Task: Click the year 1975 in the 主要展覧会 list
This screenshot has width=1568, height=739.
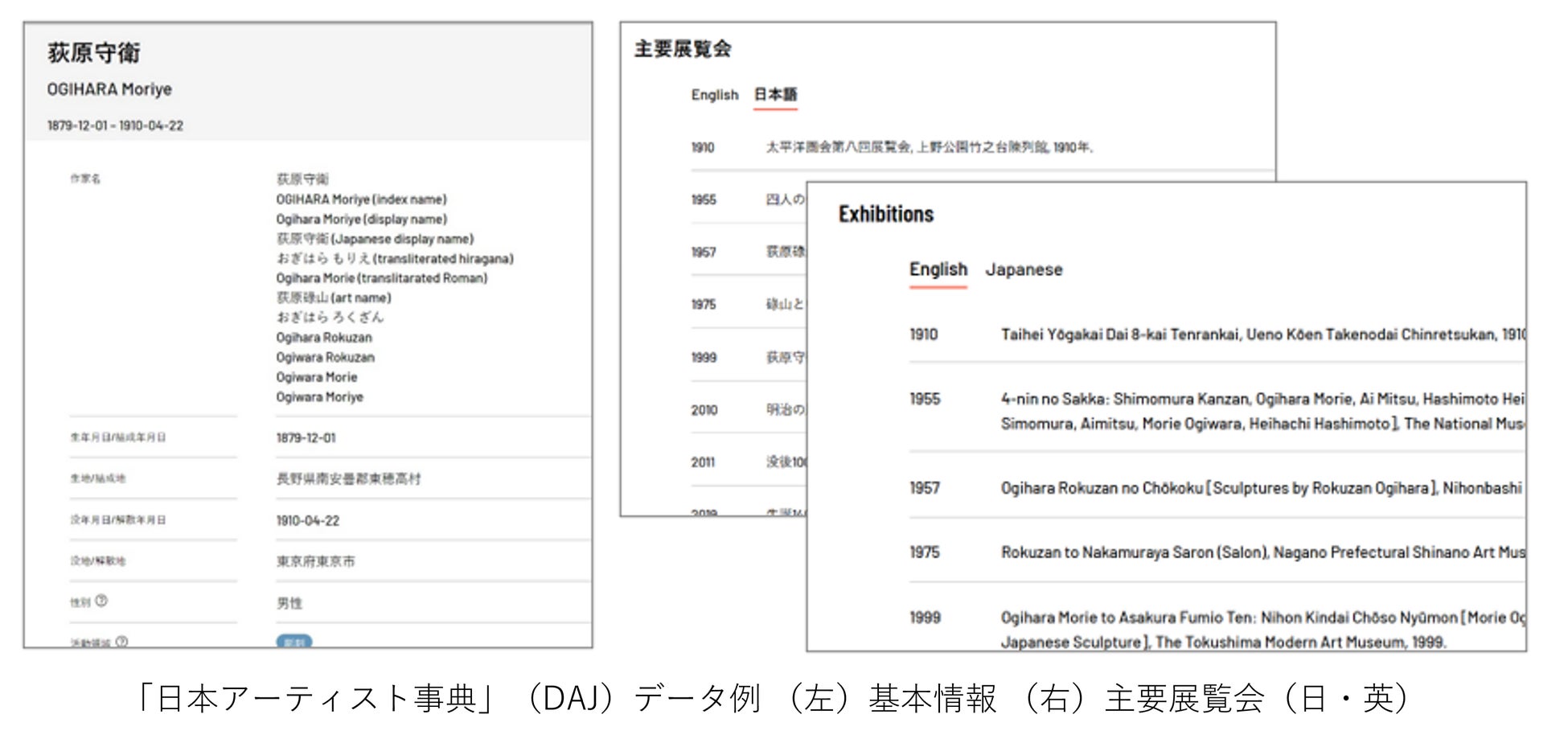Action: [x=703, y=304]
